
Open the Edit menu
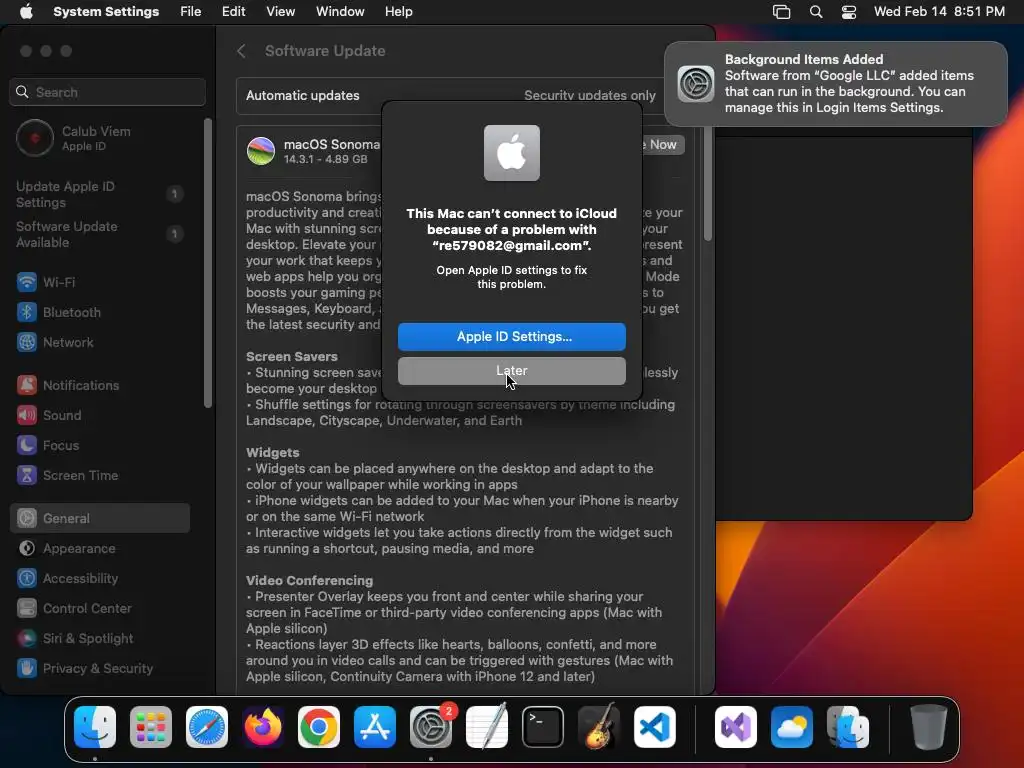pos(233,12)
